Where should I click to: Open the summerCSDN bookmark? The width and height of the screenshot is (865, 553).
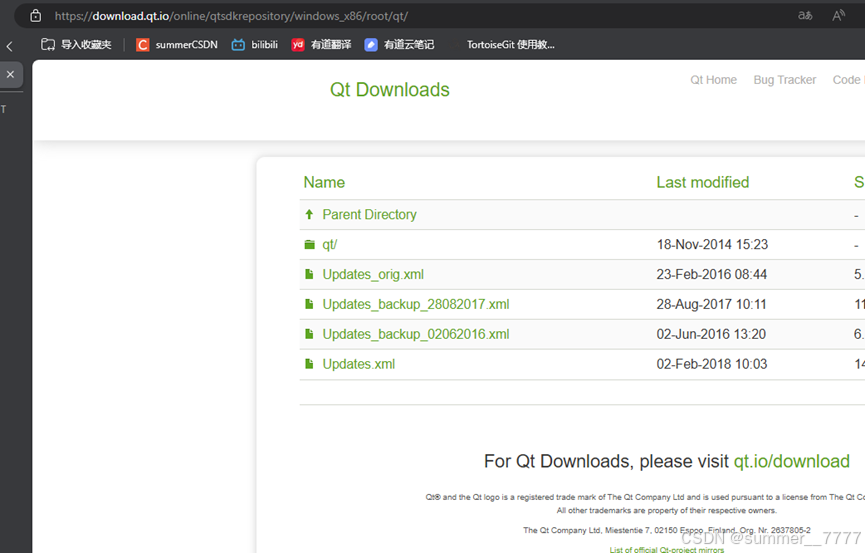tap(177, 45)
